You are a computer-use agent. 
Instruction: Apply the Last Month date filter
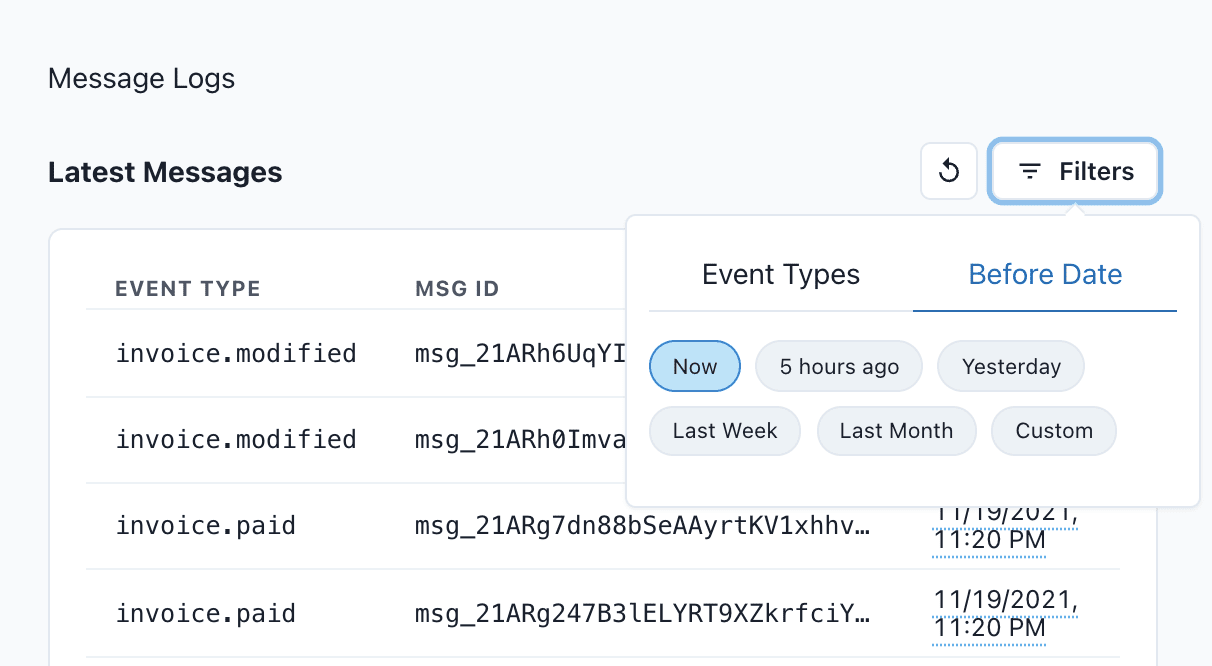(896, 431)
